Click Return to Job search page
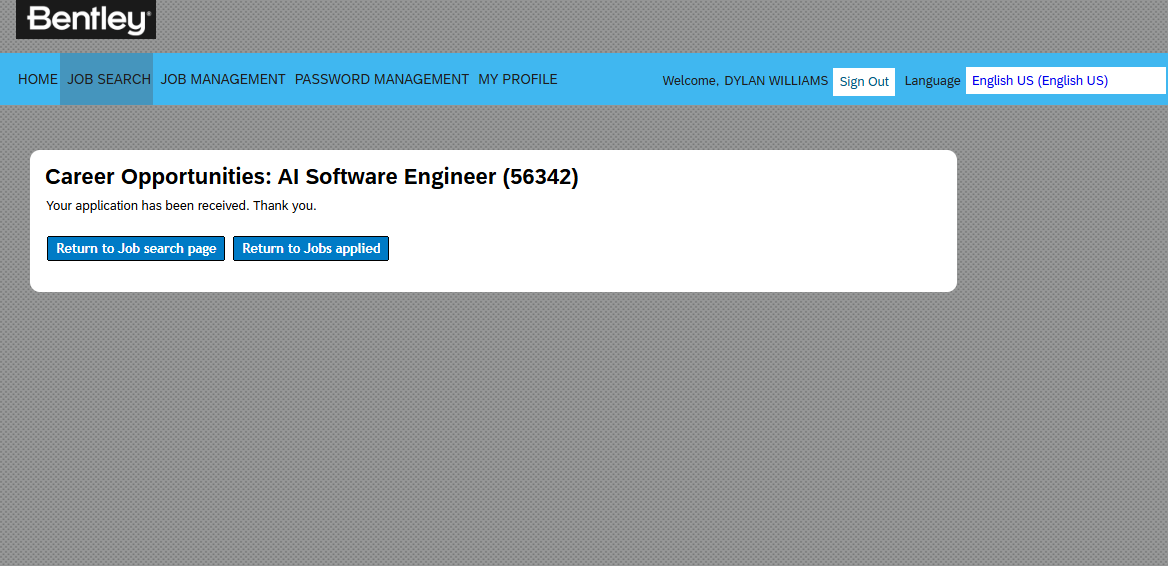Screen dimensions: 1168x566 click(136, 249)
